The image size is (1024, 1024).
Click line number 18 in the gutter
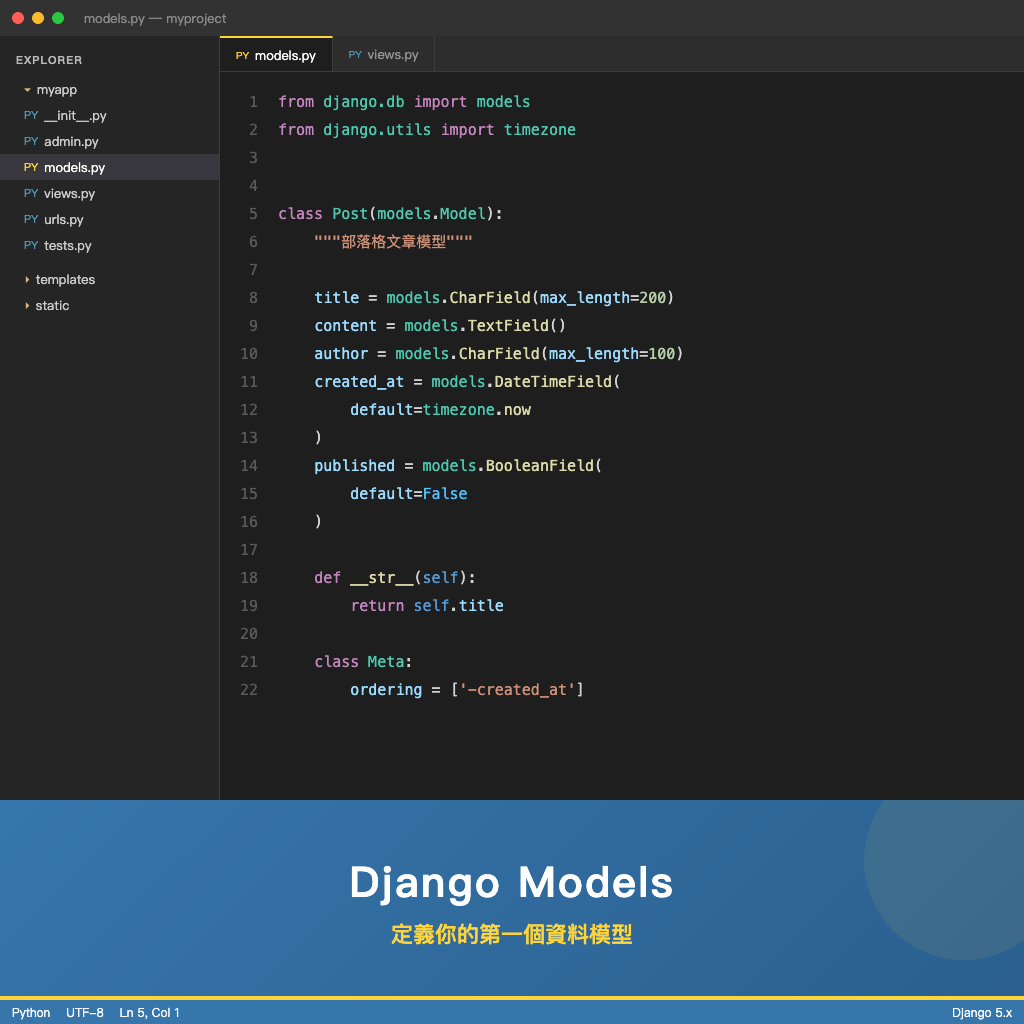coord(249,577)
